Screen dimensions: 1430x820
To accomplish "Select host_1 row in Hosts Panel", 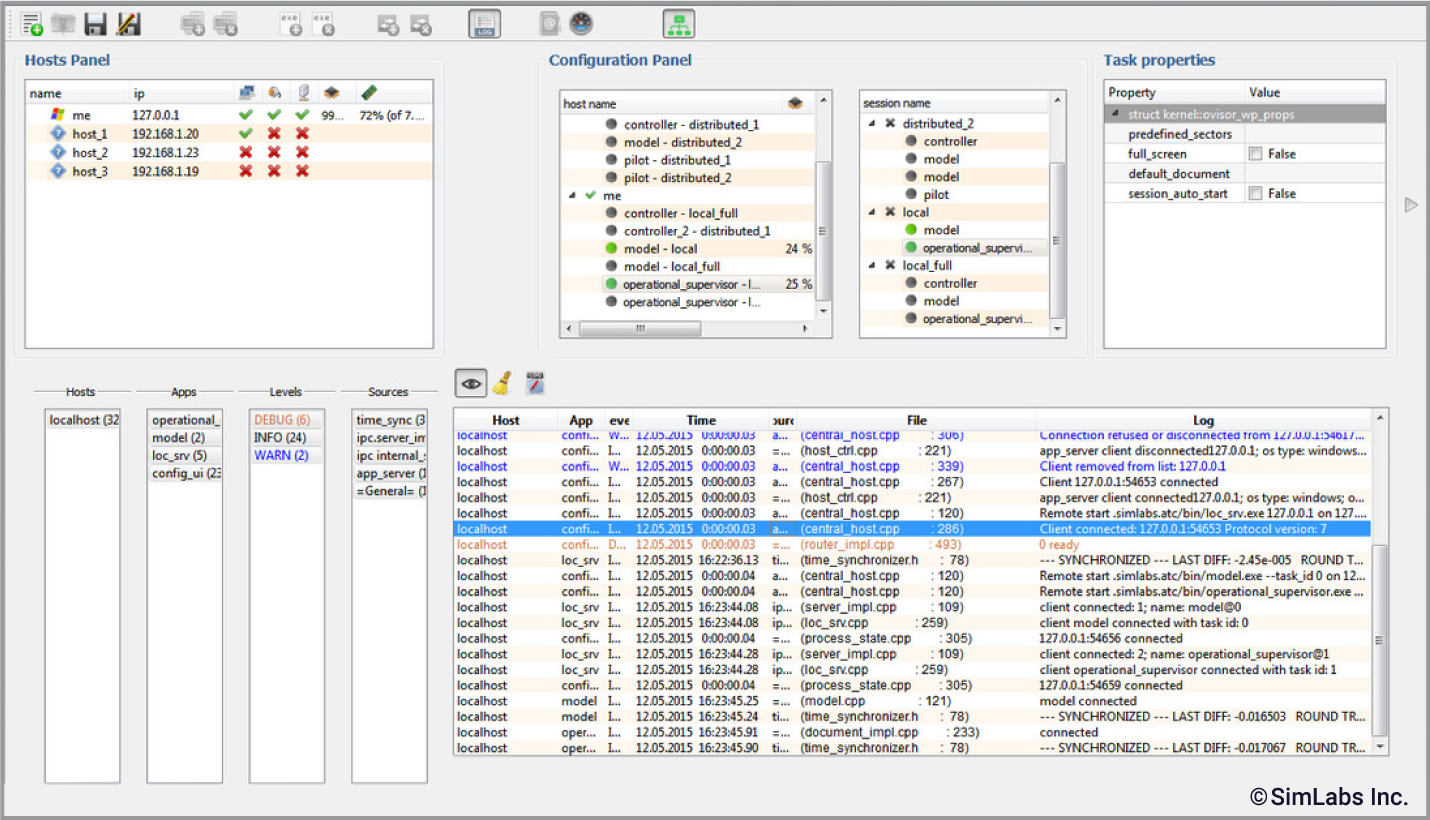I will pyautogui.click(x=90, y=134).
